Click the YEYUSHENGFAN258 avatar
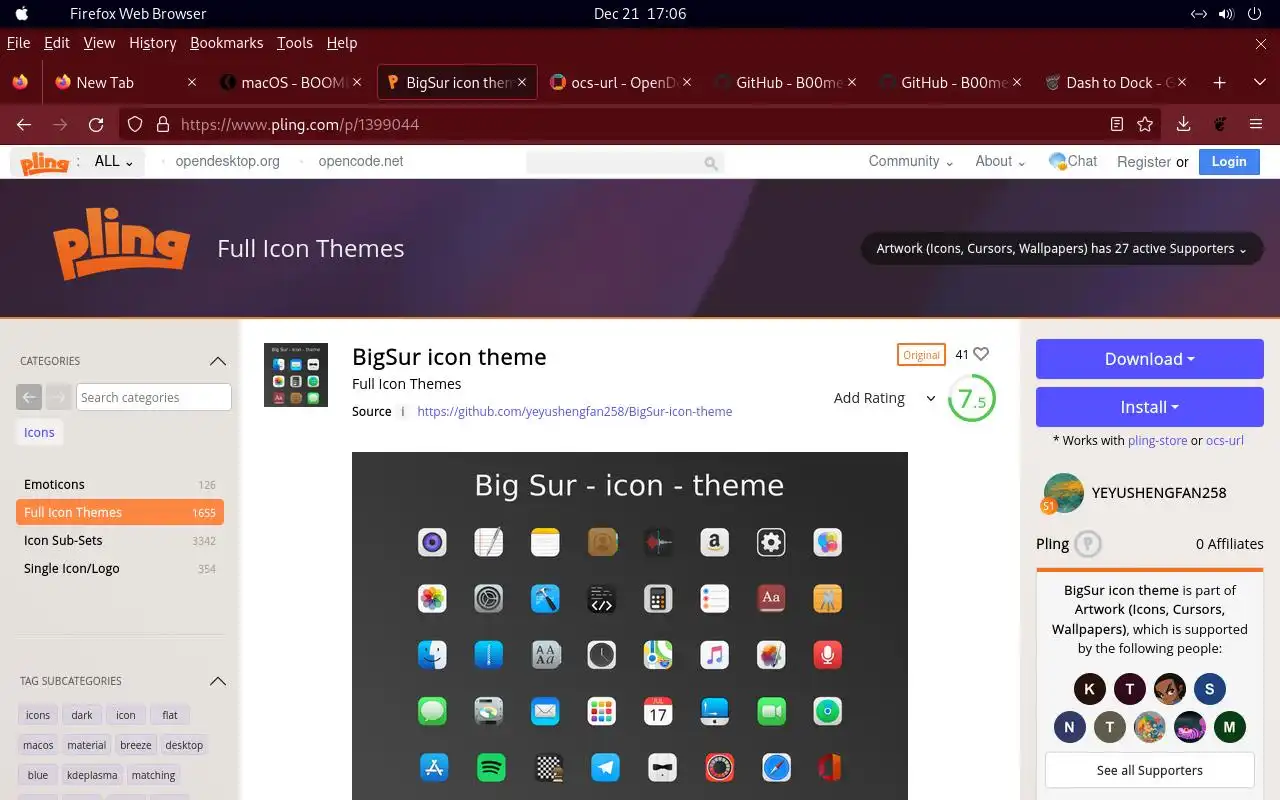 pyautogui.click(x=1064, y=493)
